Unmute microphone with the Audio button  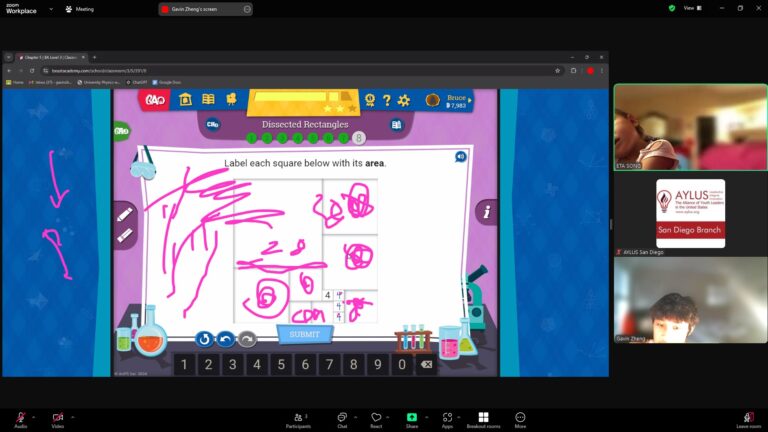pyautogui.click(x=21, y=420)
